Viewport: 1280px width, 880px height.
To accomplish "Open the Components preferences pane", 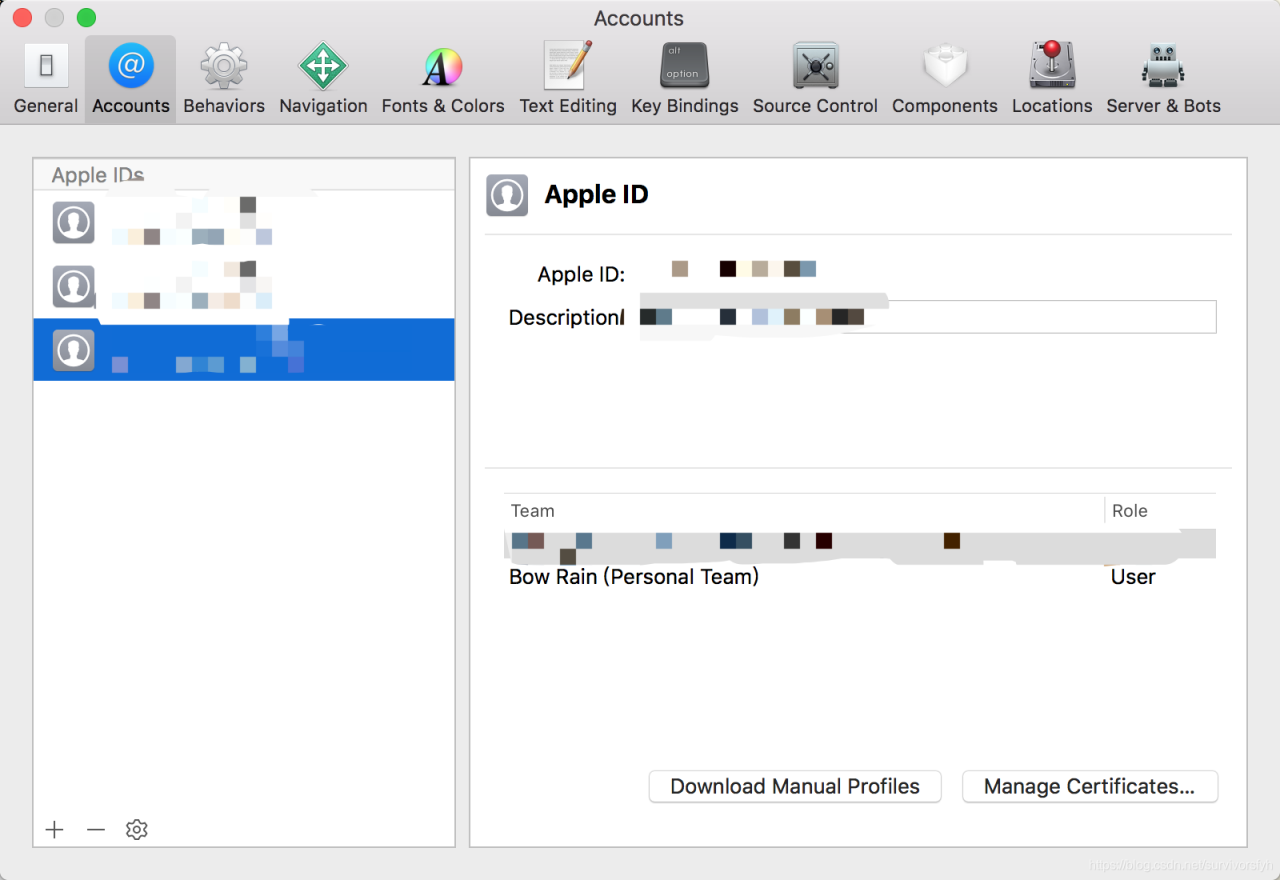I will 944,79.
